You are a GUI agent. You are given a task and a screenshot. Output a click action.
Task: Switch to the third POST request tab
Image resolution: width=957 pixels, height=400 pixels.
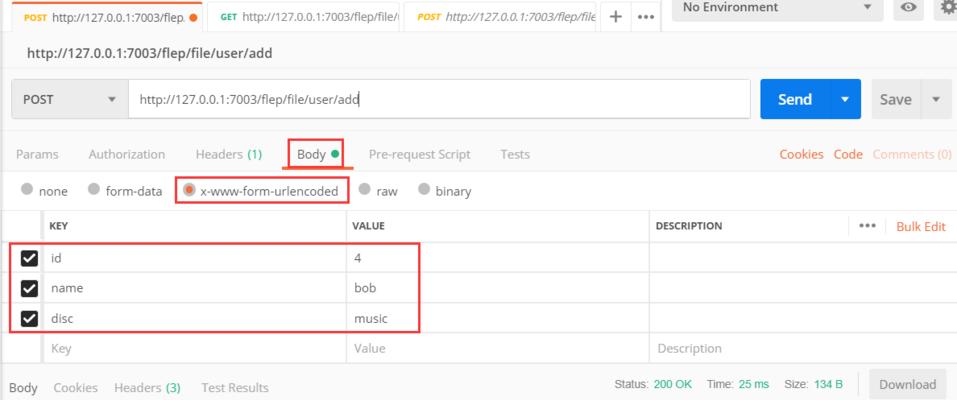(500, 17)
